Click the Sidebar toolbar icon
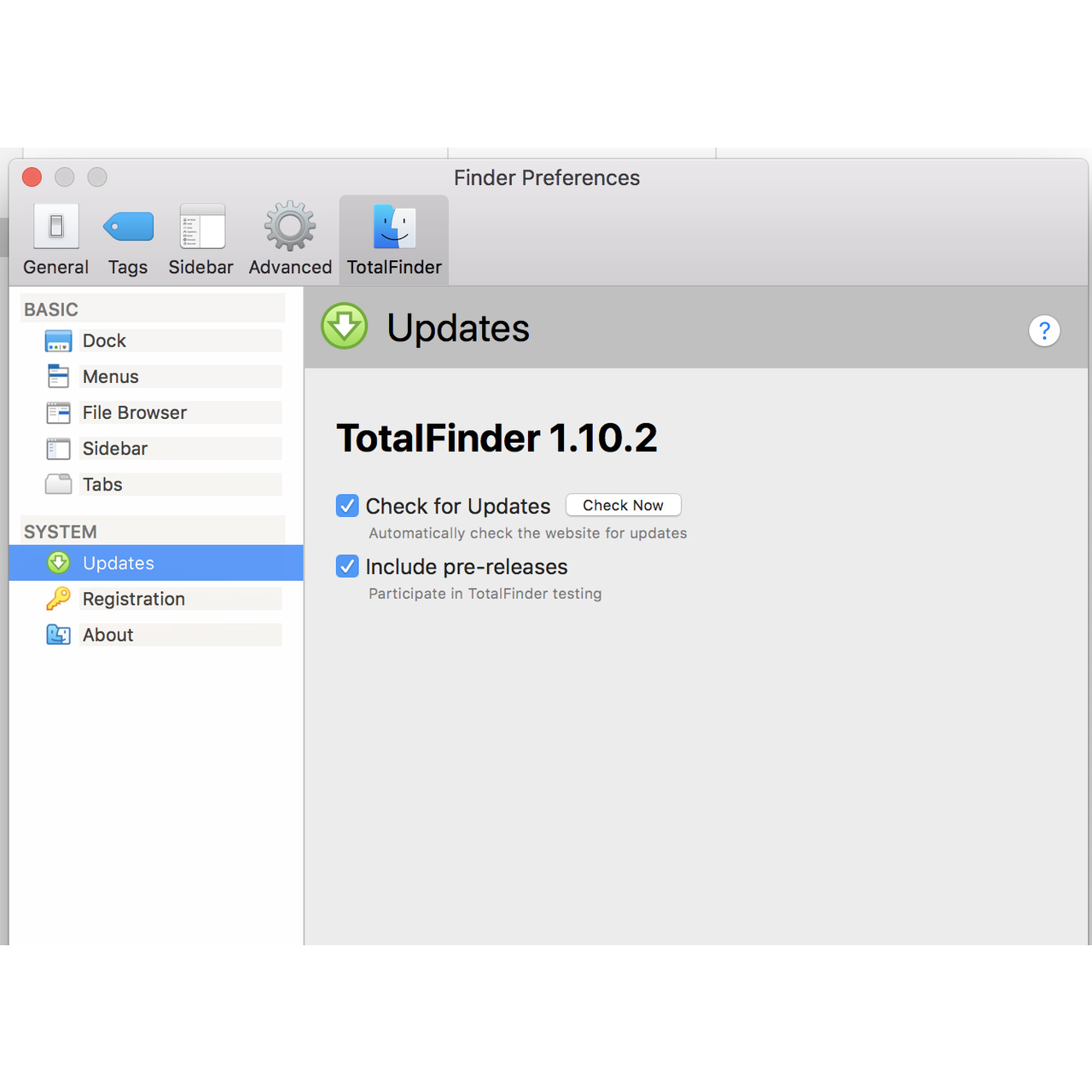The image size is (1092, 1092). (x=202, y=227)
